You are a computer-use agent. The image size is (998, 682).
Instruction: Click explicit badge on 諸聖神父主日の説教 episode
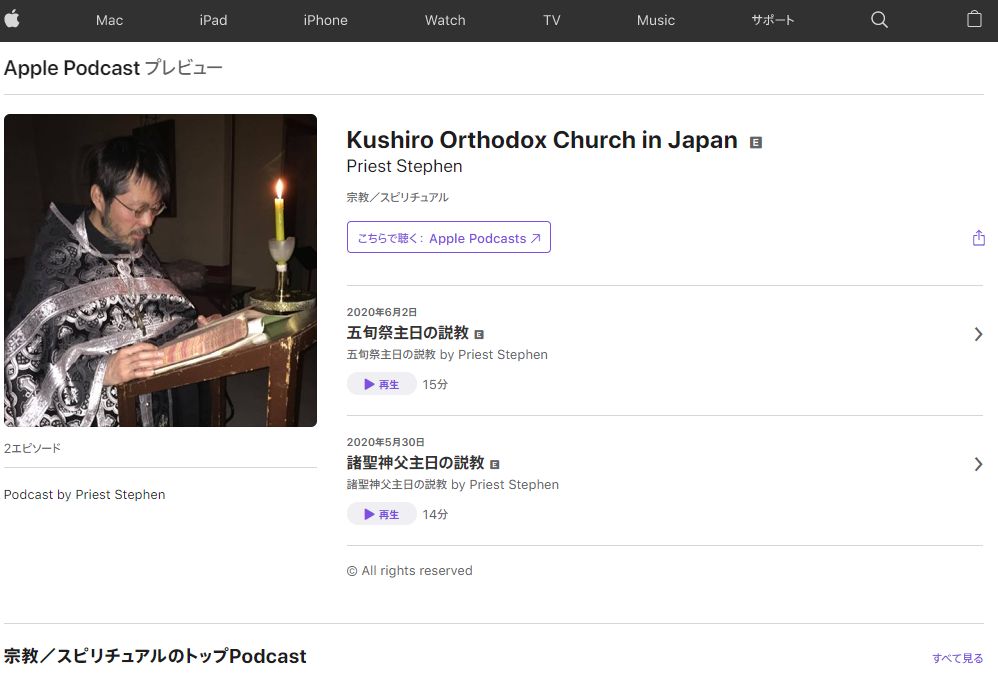tap(495, 464)
